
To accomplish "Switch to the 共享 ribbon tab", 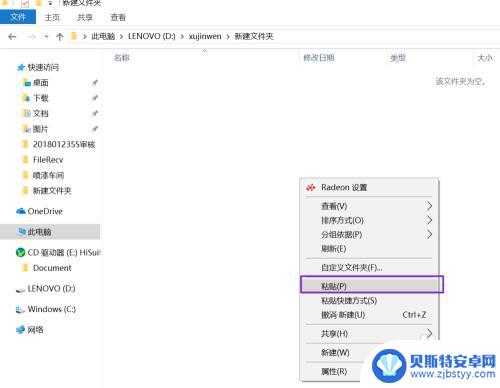I will click(85, 17).
